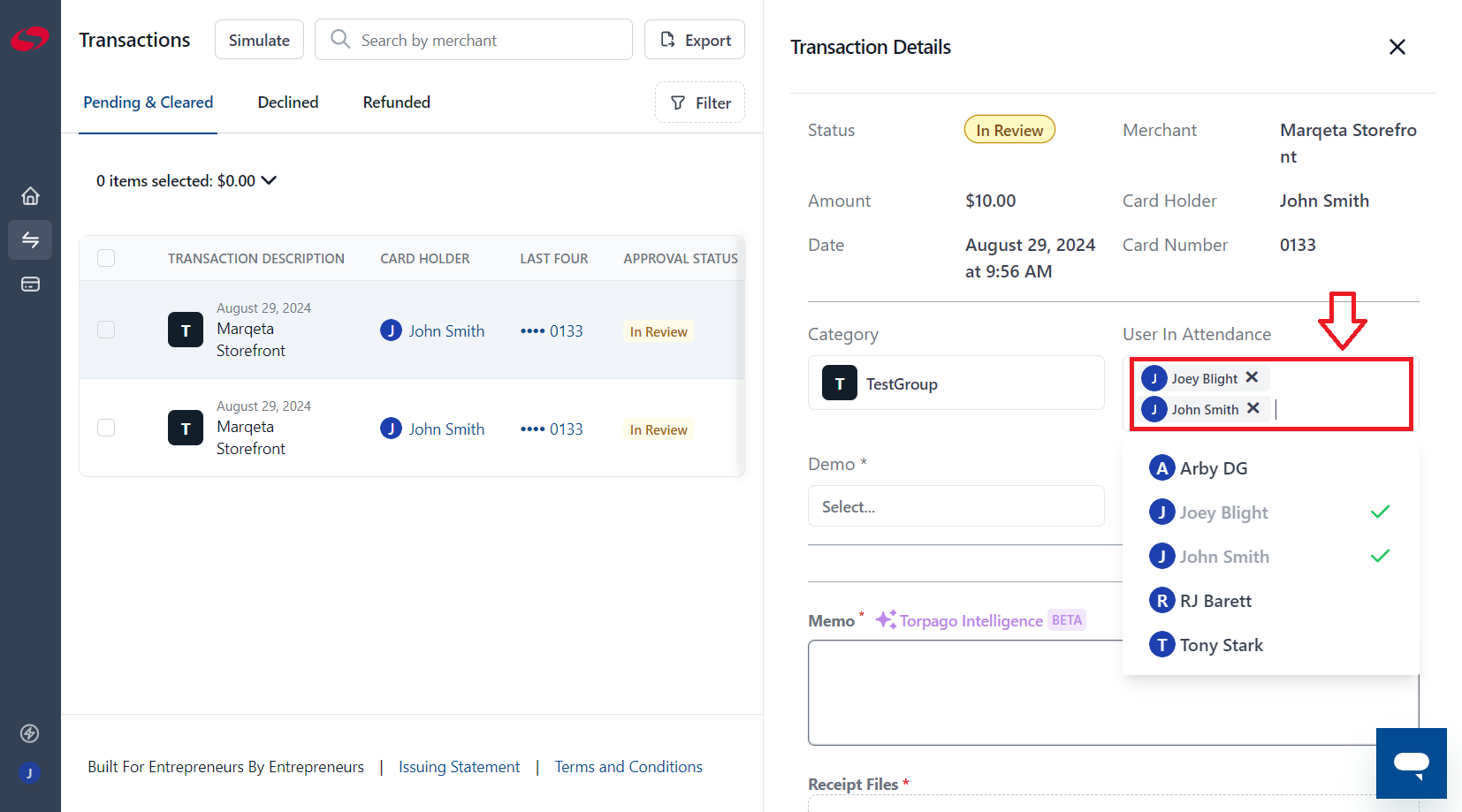Click the Torpago Intelligence sparkle icon
The height and width of the screenshot is (812, 1462).
(x=886, y=619)
